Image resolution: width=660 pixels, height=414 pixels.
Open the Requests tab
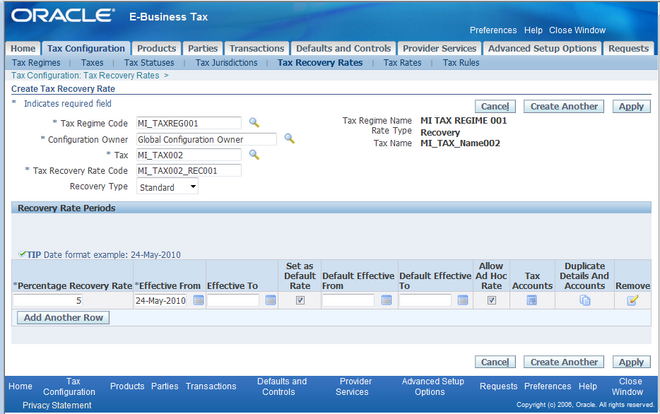pyautogui.click(x=628, y=48)
